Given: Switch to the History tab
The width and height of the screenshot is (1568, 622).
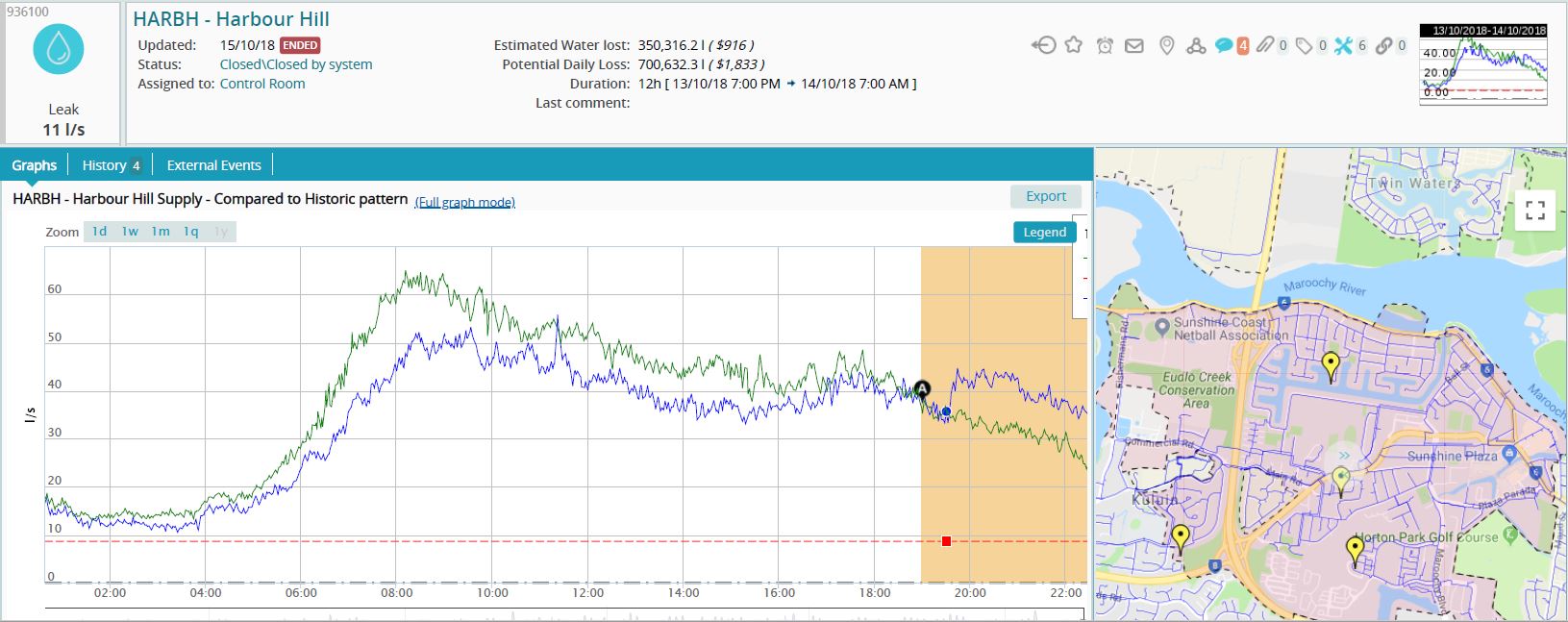Looking at the screenshot, I should click(x=112, y=165).
